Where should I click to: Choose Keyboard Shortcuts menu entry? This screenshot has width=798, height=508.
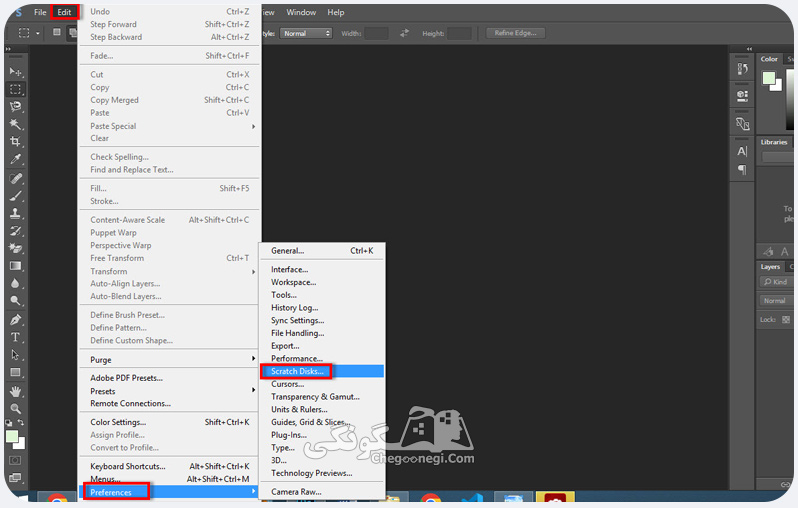(169, 466)
